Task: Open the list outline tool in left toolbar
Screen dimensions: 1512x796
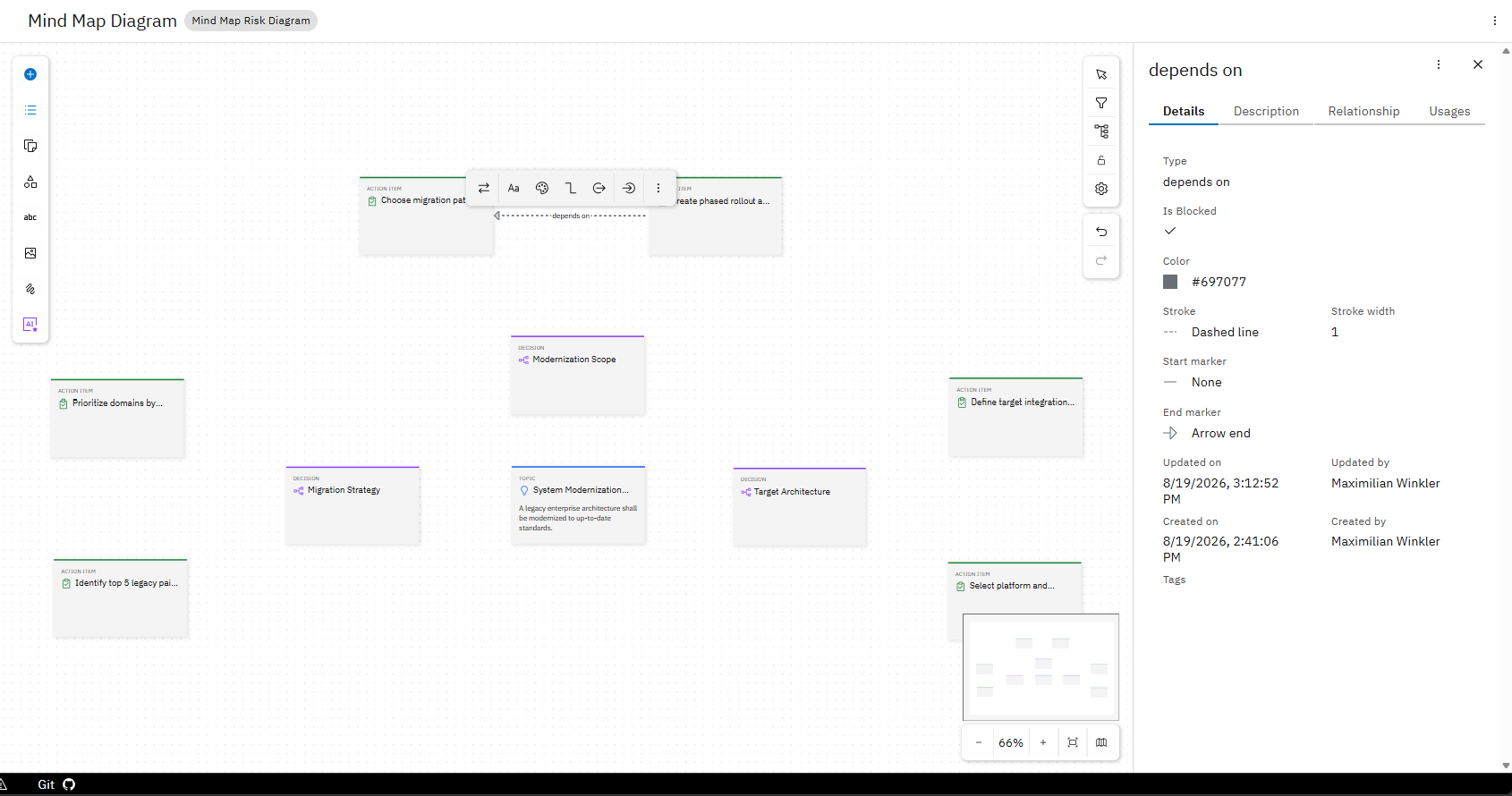Action: pyautogui.click(x=30, y=110)
